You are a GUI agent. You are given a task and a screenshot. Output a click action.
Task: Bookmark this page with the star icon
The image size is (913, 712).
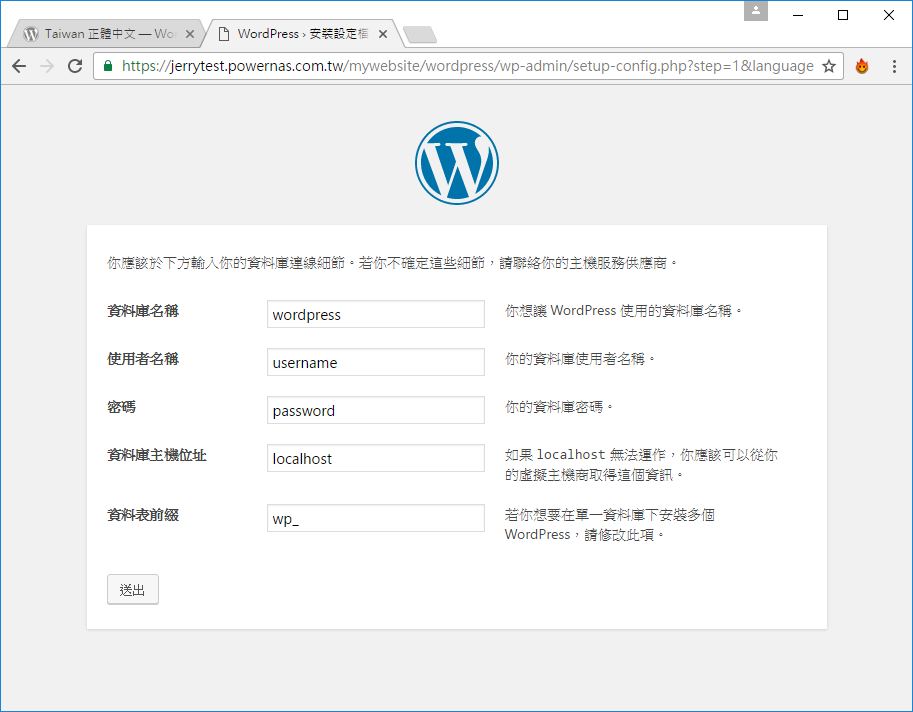pos(829,66)
